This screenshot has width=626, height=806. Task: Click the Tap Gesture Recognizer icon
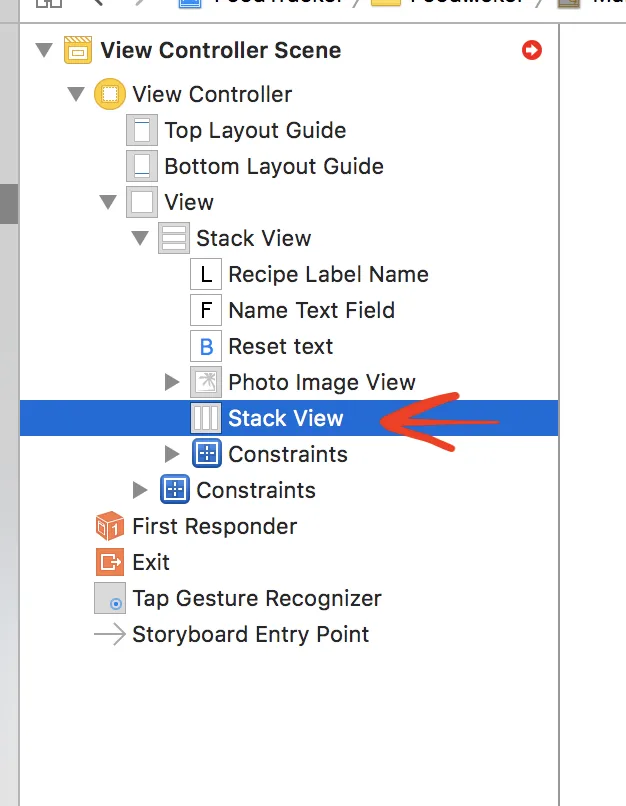click(x=109, y=599)
